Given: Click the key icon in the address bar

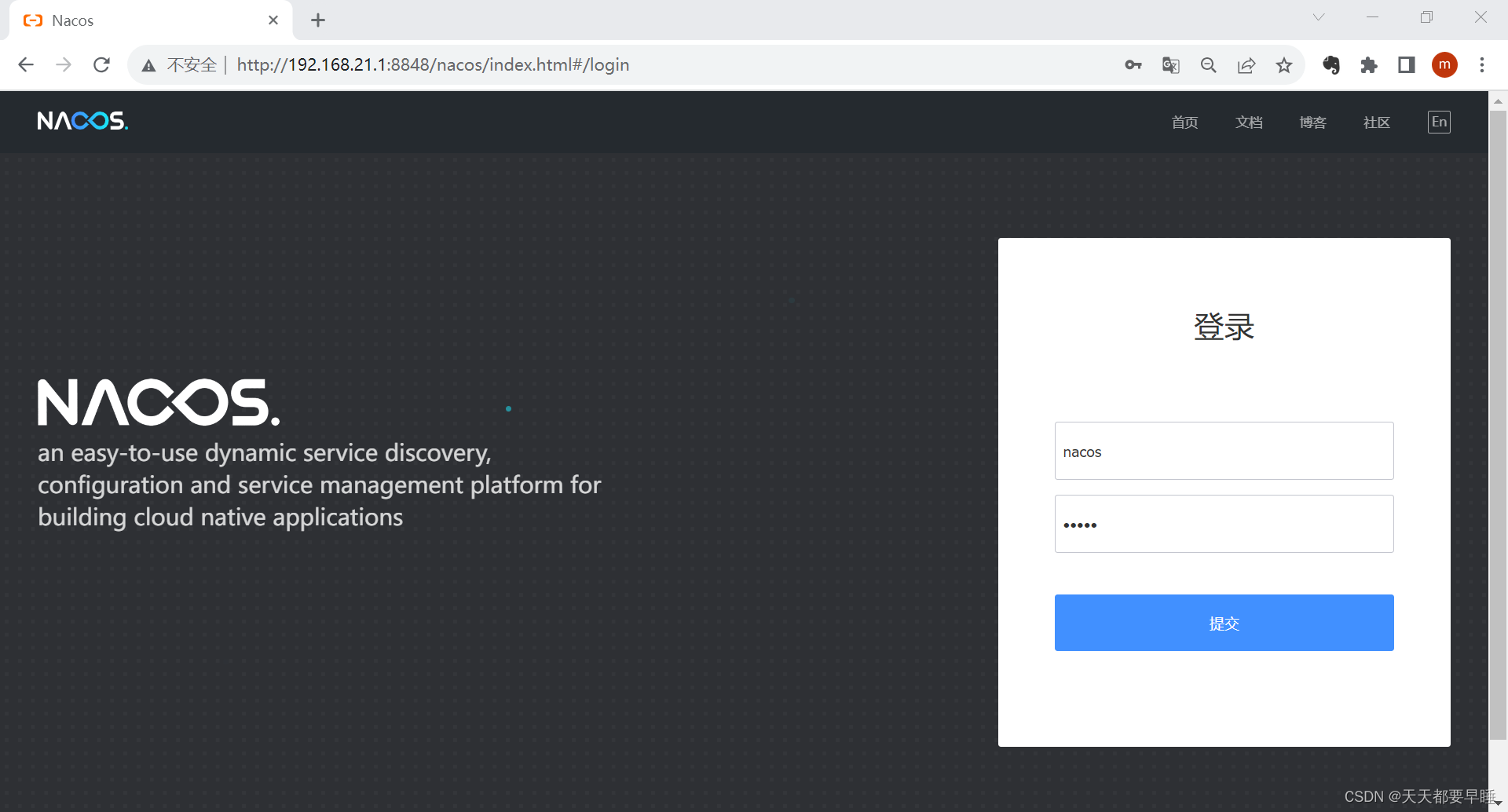Looking at the screenshot, I should coord(1133,64).
